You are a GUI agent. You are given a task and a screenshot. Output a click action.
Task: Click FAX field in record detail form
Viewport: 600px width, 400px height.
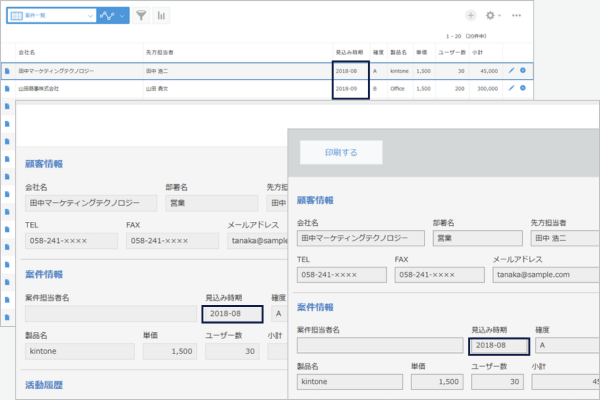[x=173, y=241]
